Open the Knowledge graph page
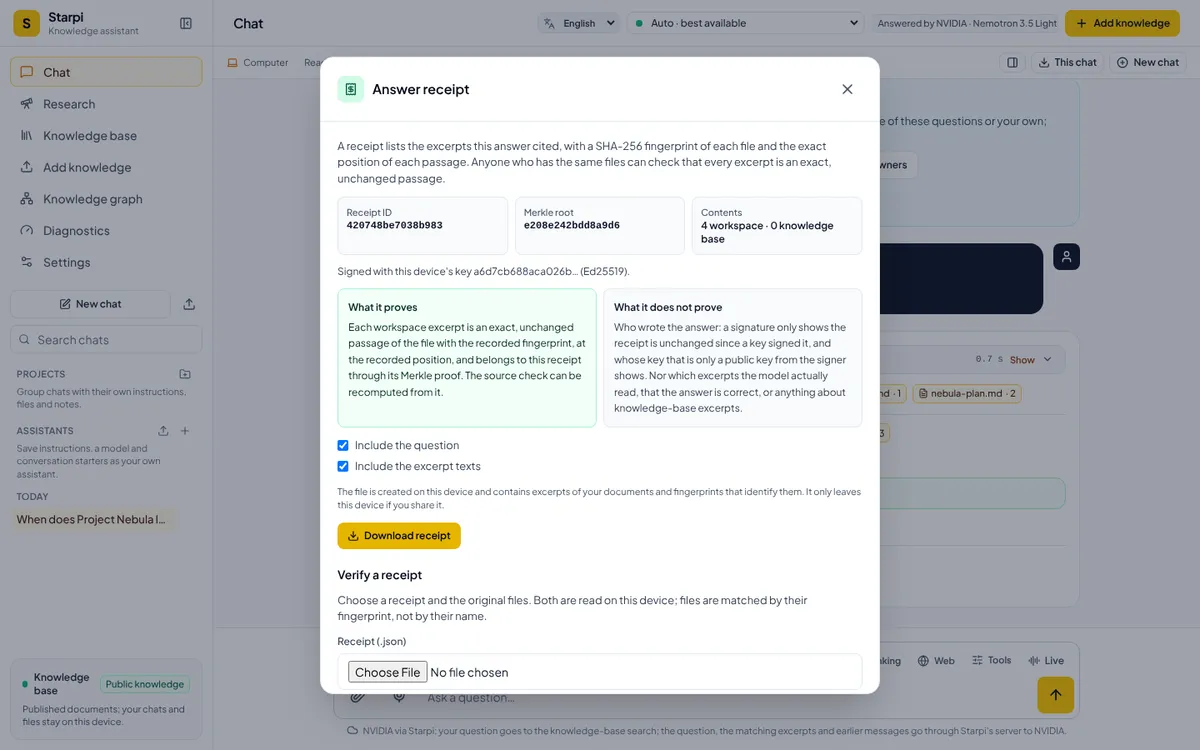The width and height of the screenshot is (1200, 750). pyautogui.click(x=106, y=199)
